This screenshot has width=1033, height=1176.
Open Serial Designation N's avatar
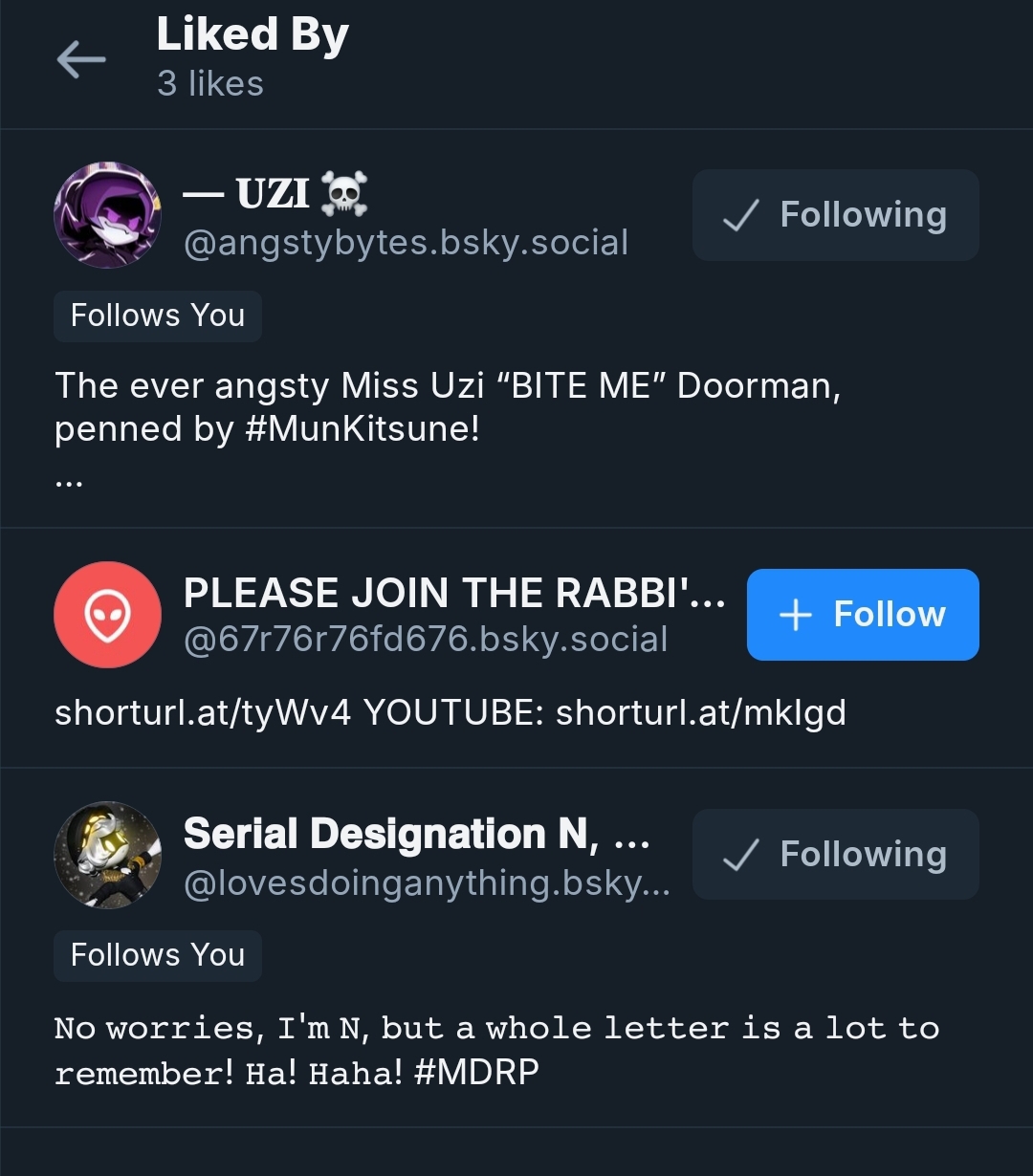pyautogui.click(x=107, y=855)
